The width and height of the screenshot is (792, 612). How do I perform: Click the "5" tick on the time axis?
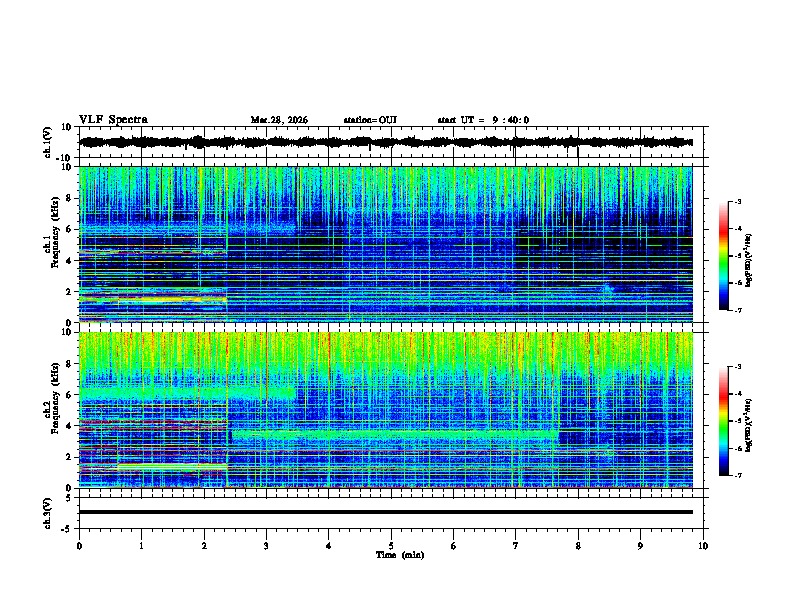pos(391,546)
